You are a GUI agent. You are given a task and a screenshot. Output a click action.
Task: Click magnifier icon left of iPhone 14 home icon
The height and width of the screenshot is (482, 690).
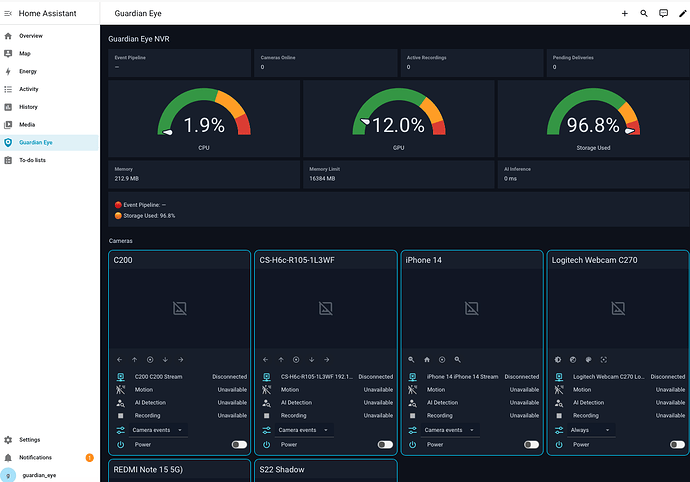click(411, 360)
